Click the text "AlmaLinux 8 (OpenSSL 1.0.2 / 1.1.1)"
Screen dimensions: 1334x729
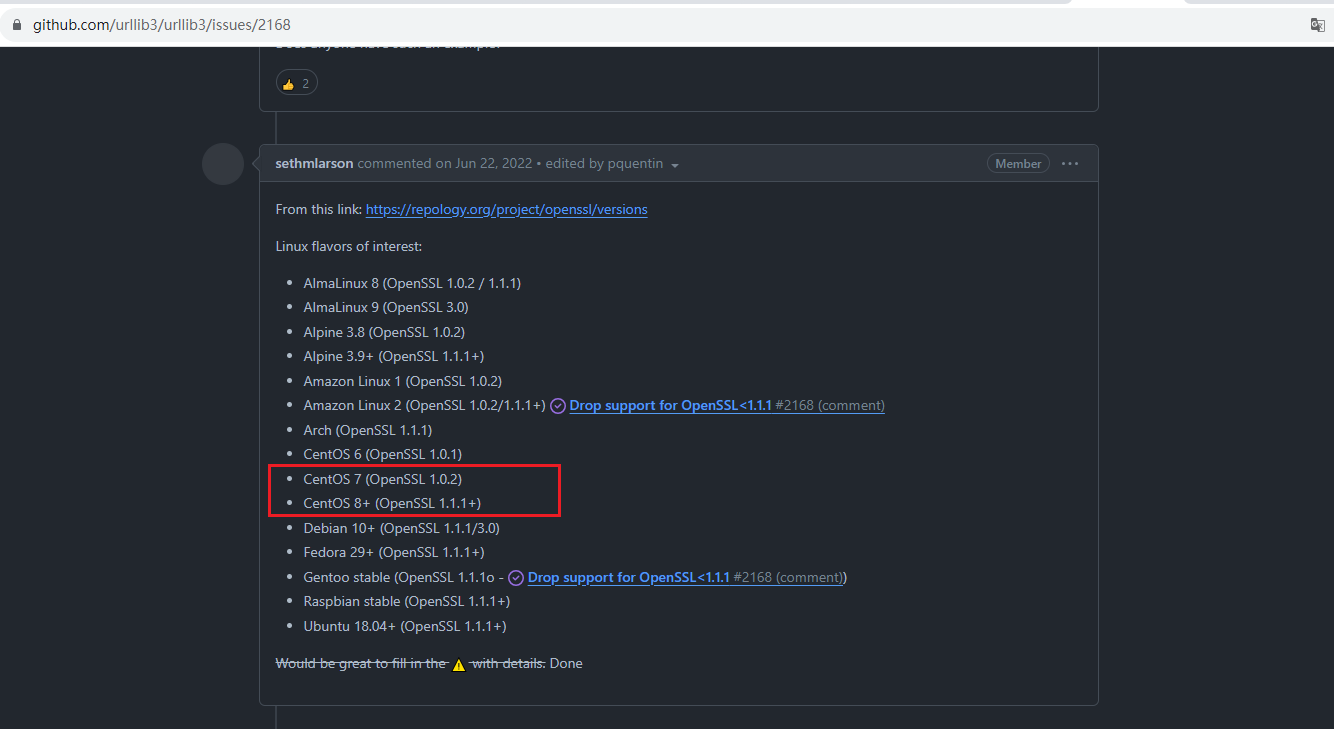click(x=412, y=284)
